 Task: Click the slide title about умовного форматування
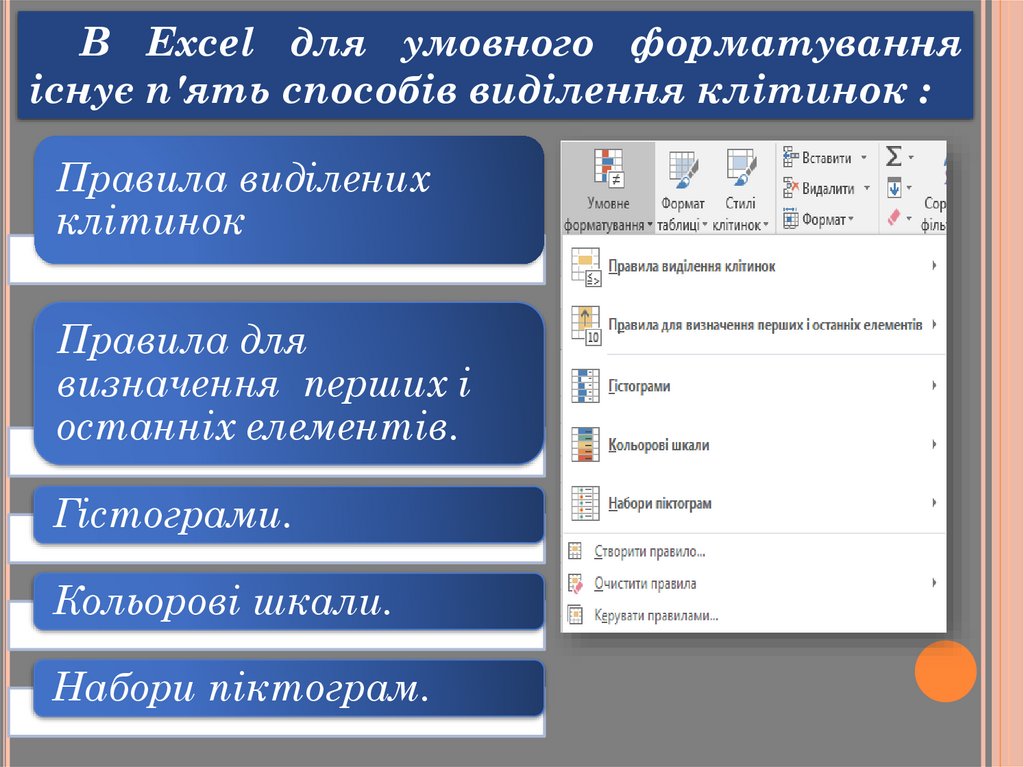495,65
